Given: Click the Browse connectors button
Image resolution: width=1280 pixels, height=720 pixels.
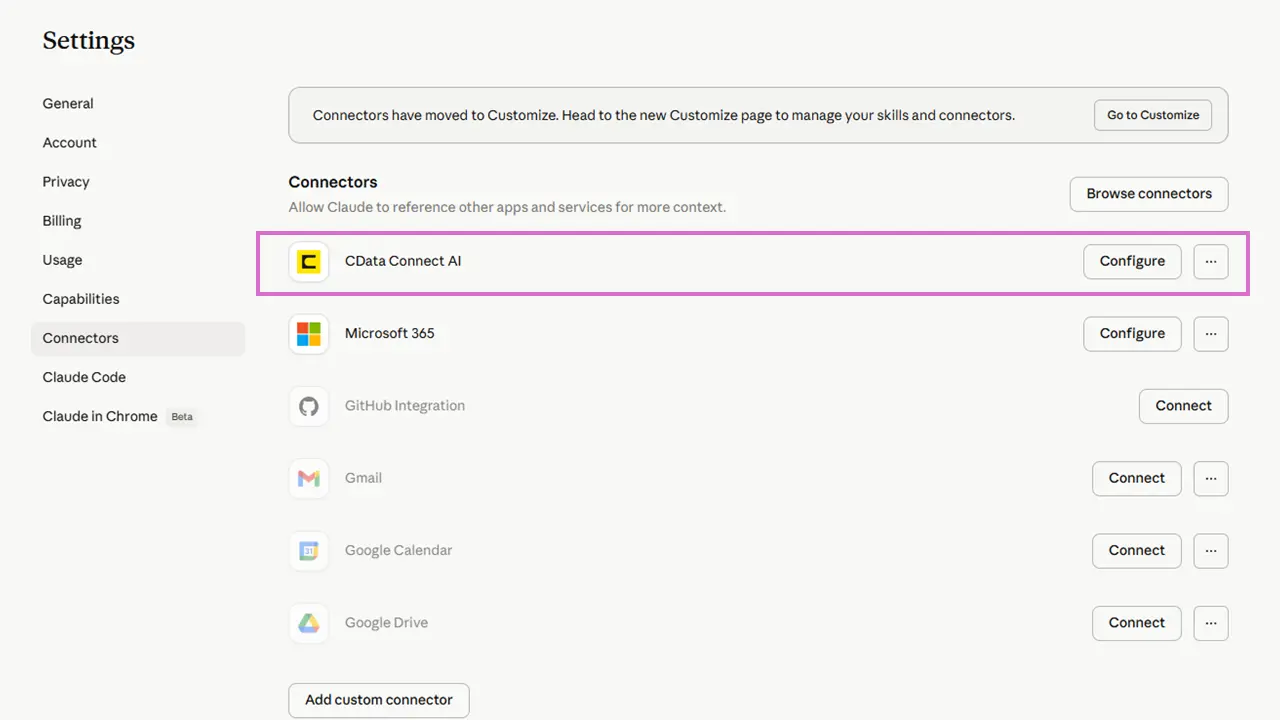Looking at the screenshot, I should (x=1149, y=194).
